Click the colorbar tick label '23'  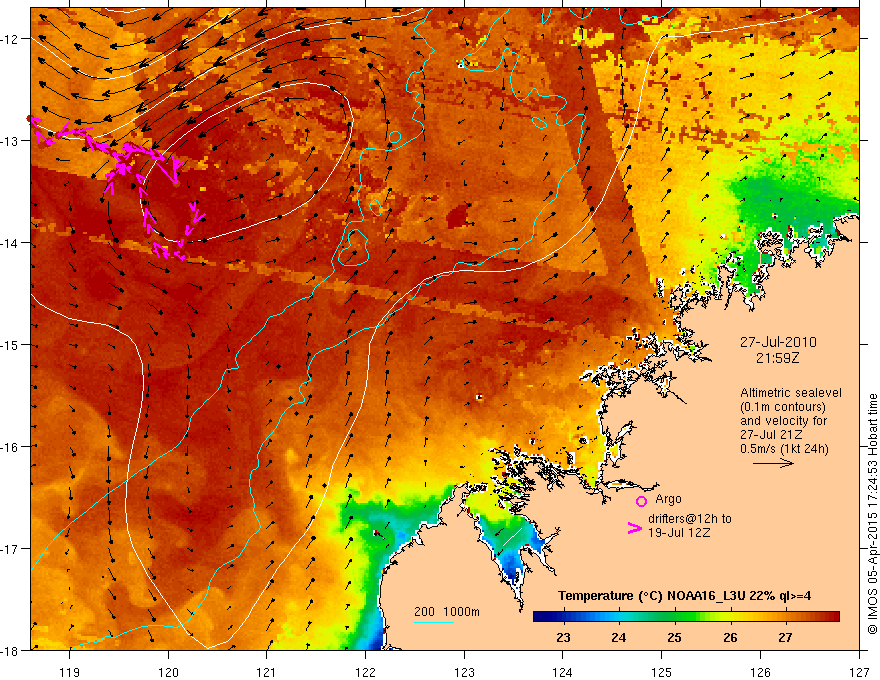[x=563, y=637]
